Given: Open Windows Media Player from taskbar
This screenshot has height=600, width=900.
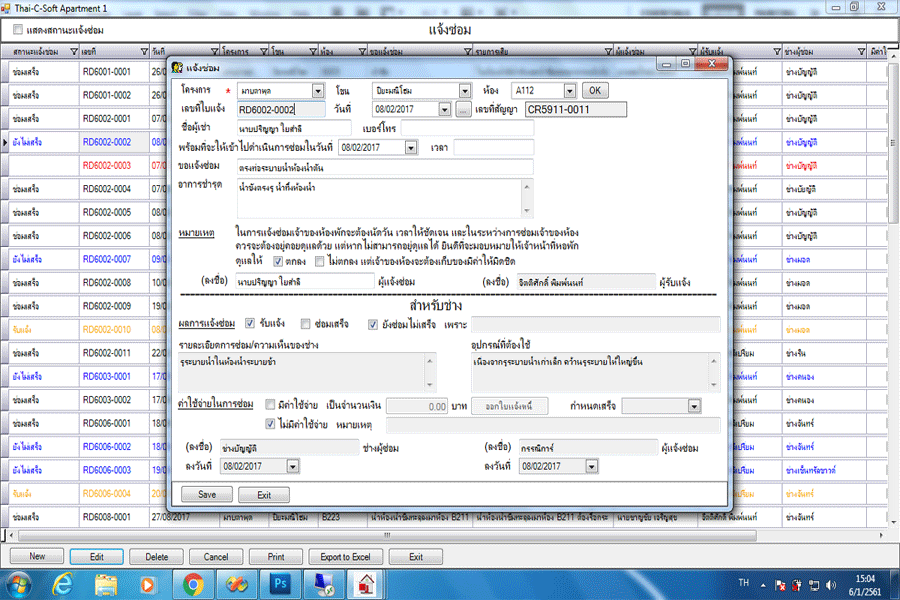Looking at the screenshot, I should tap(150, 582).
